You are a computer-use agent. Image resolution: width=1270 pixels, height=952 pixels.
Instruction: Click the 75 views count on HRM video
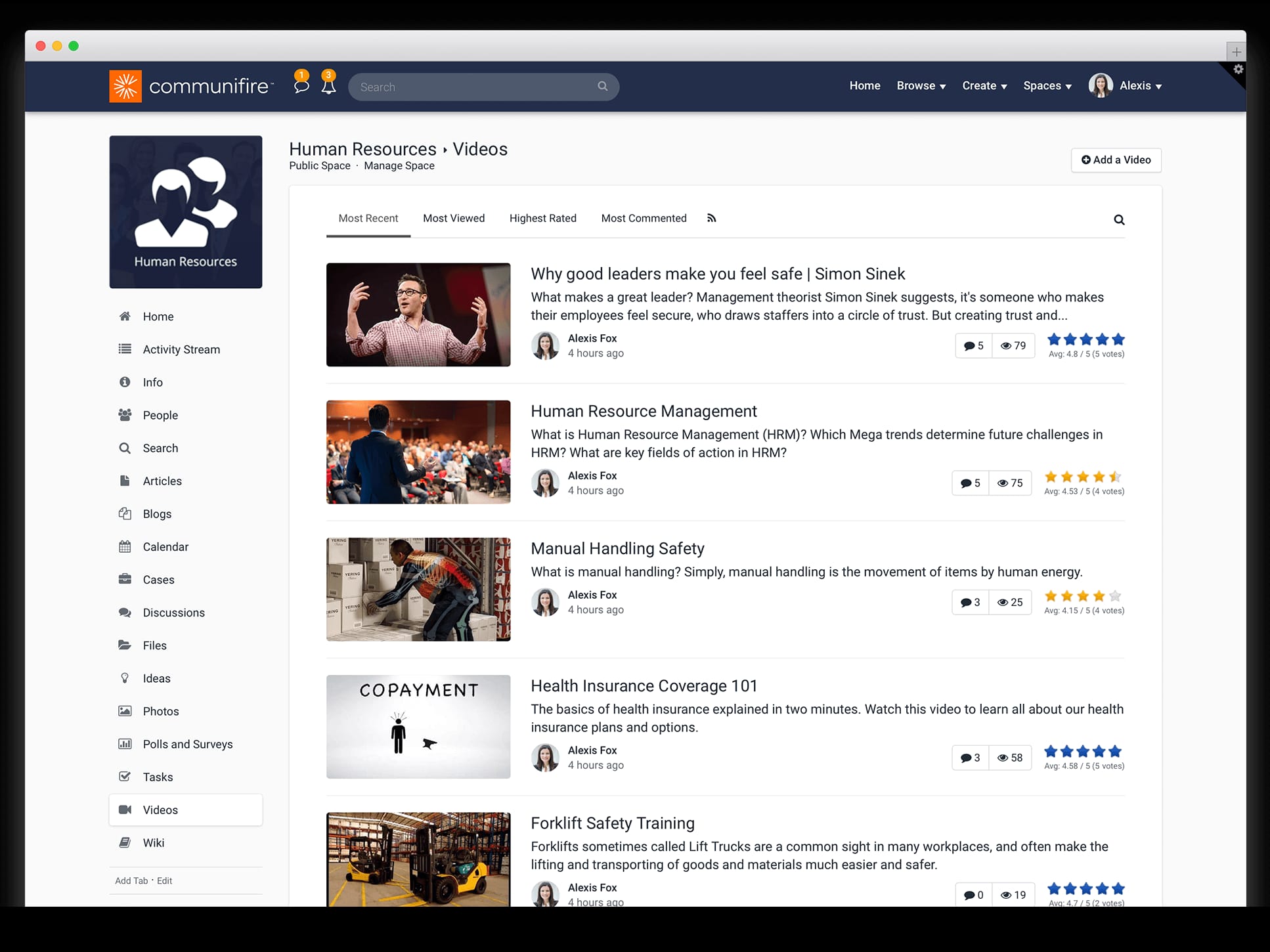coord(1010,483)
